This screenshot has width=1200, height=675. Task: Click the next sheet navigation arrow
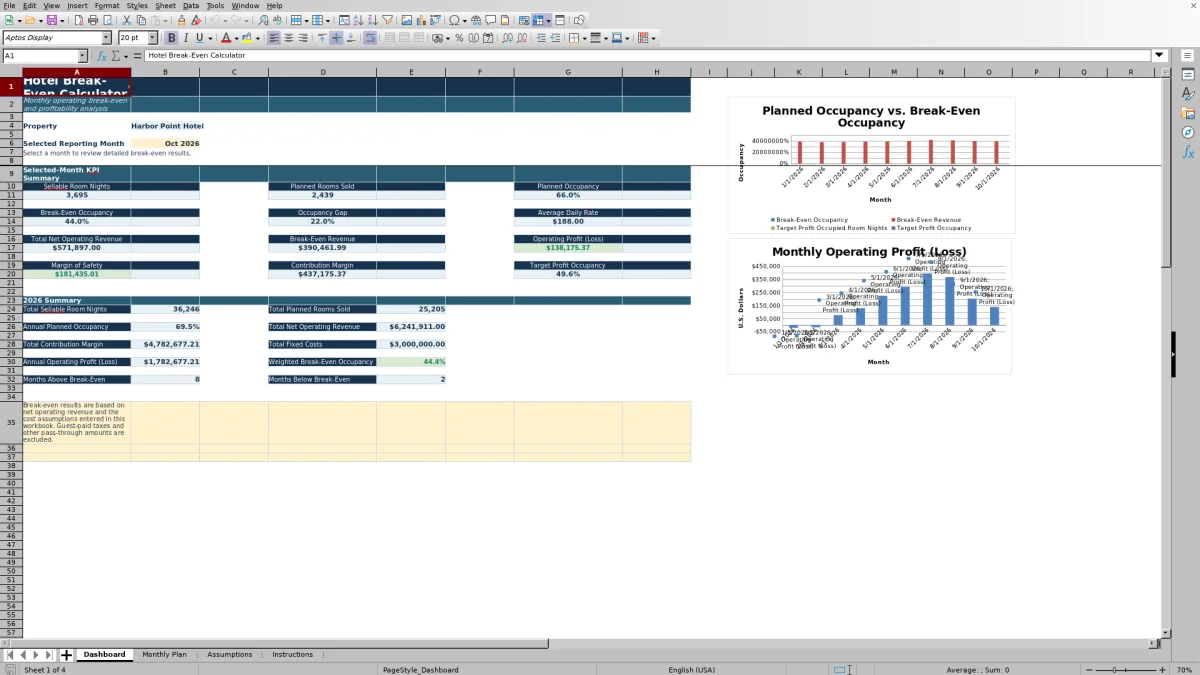click(x=36, y=655)
